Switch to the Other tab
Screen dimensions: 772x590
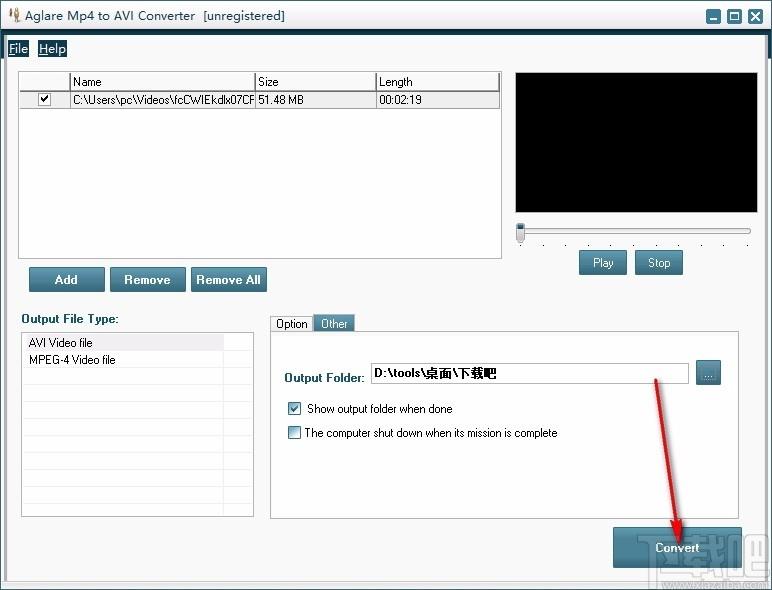click(334, 324)
